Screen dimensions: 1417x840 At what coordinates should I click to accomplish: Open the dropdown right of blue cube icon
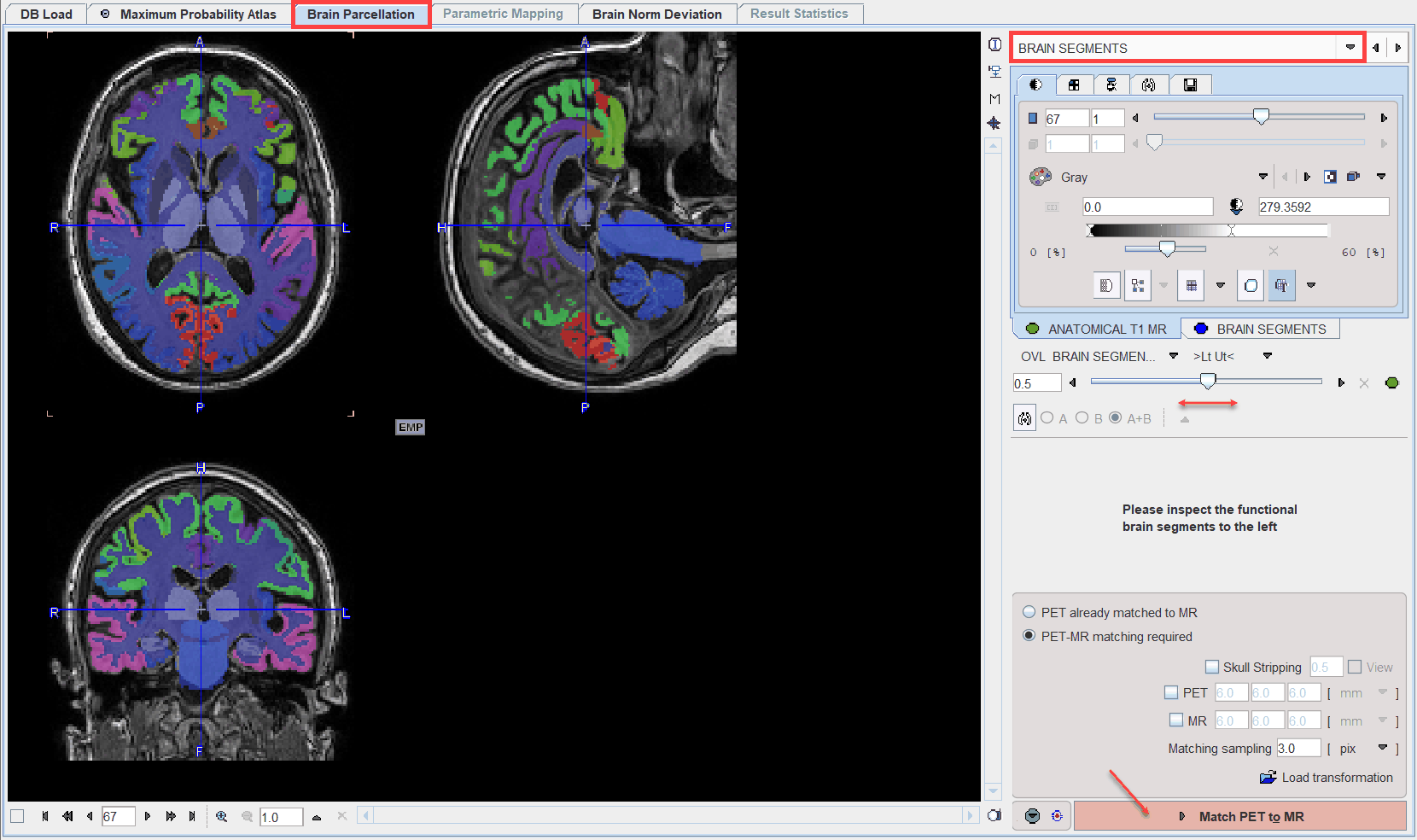1381,177
